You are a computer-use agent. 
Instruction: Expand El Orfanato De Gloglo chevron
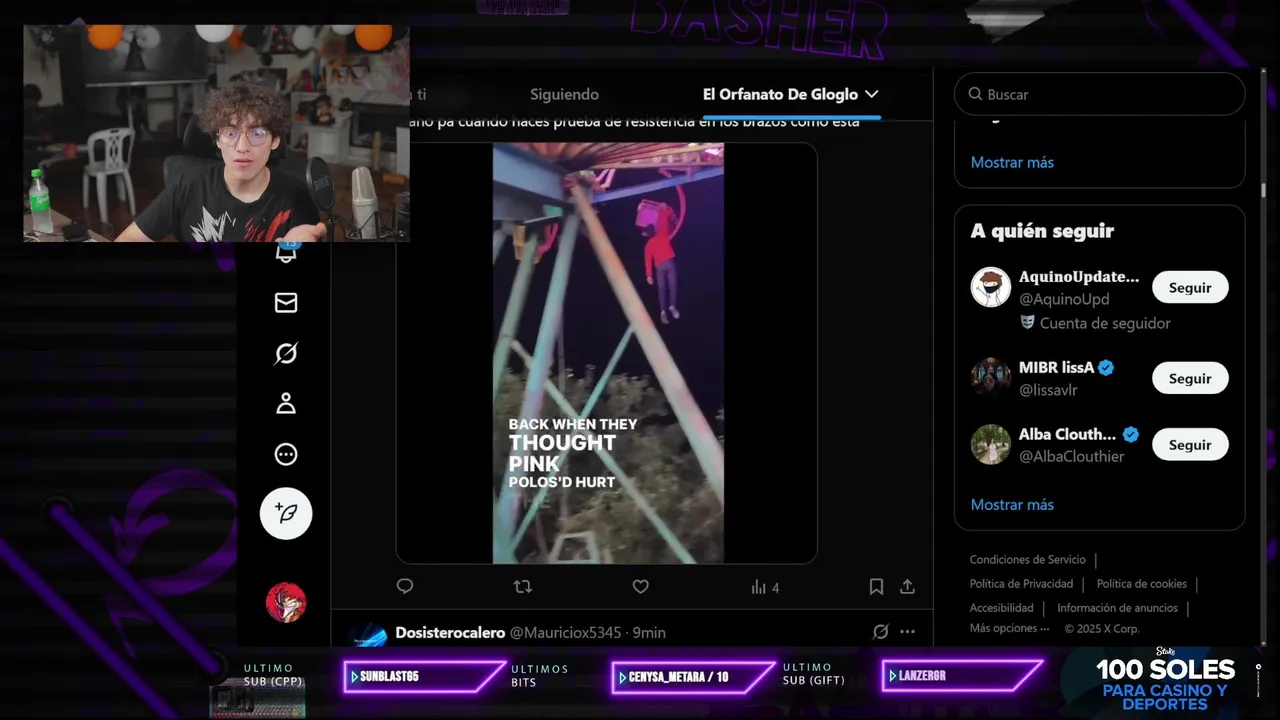point(872,94)
